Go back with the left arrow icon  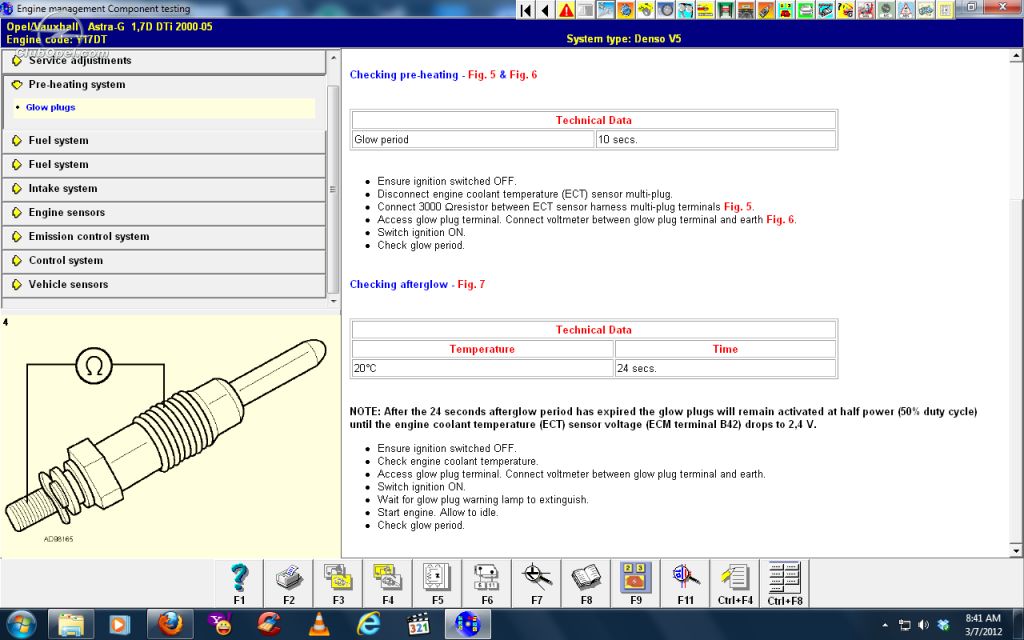(545, 10)
